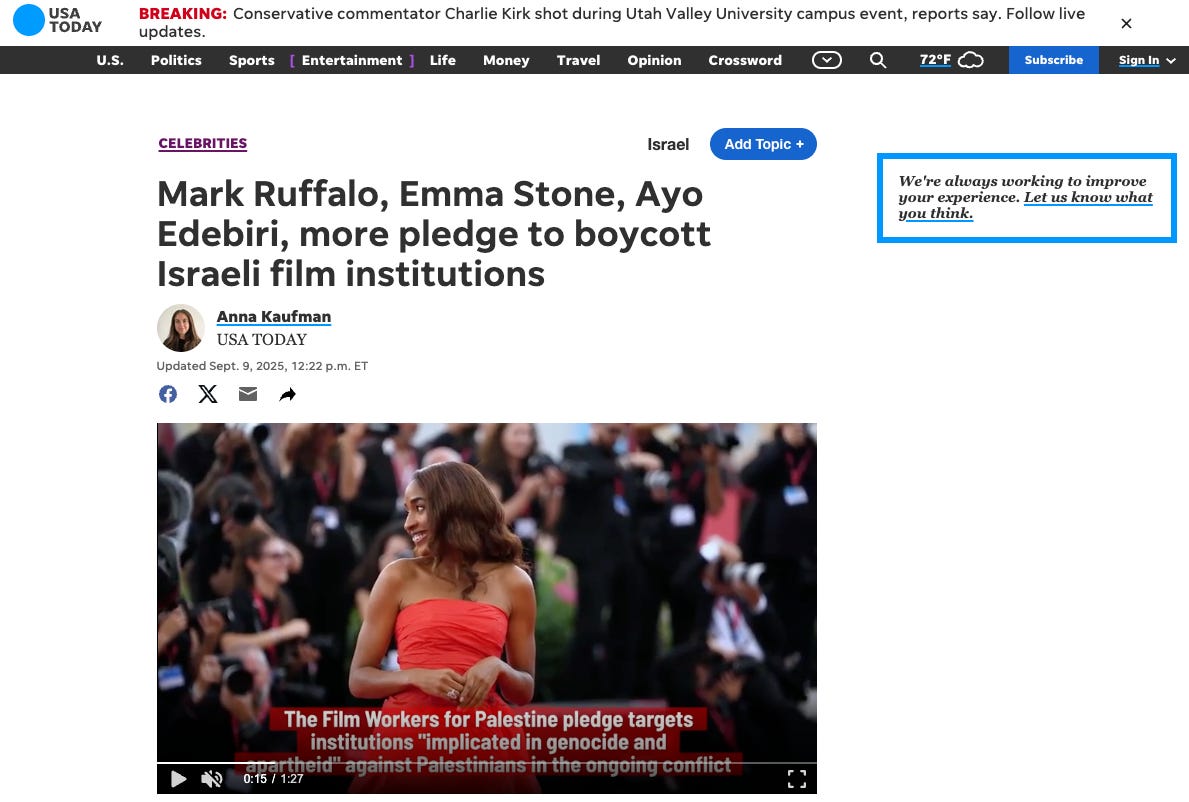Open the Crossword page

745,60
